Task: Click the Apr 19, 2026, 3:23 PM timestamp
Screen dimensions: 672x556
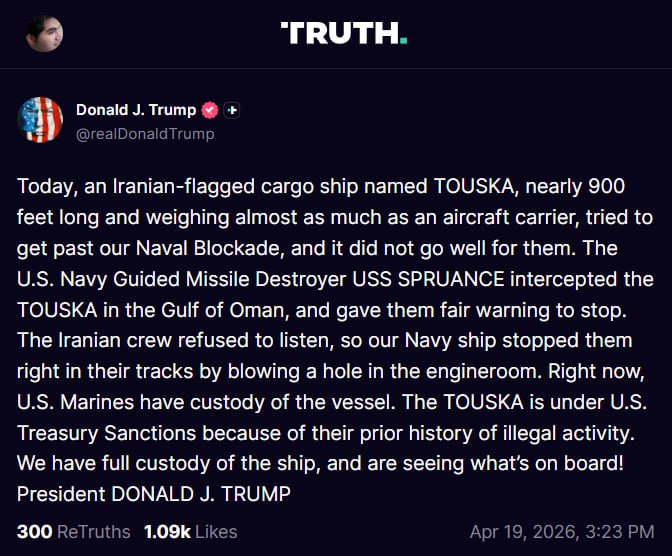Action: click(562, 531)
